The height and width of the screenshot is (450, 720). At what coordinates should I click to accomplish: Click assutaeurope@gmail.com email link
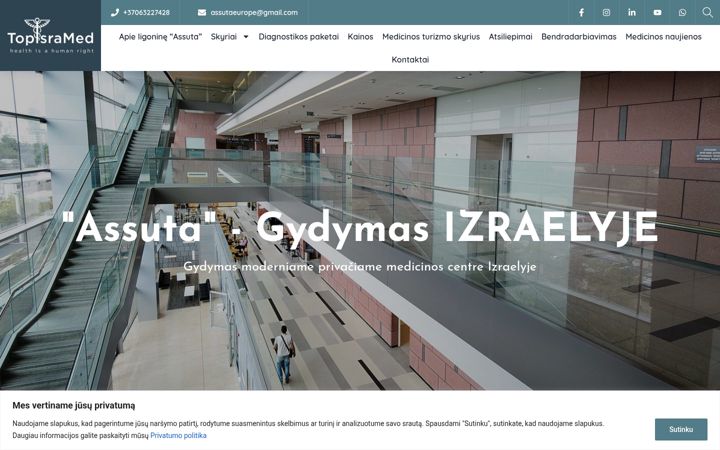[x=254, y=12]
